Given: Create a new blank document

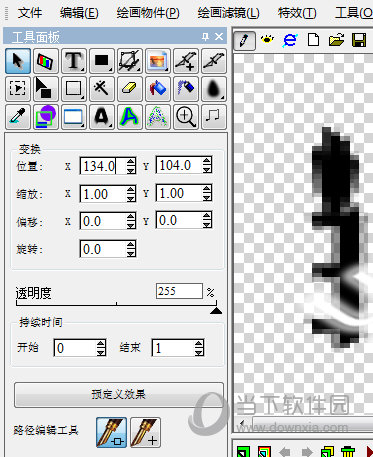Looking at the screenshot, I should (313, 40).
